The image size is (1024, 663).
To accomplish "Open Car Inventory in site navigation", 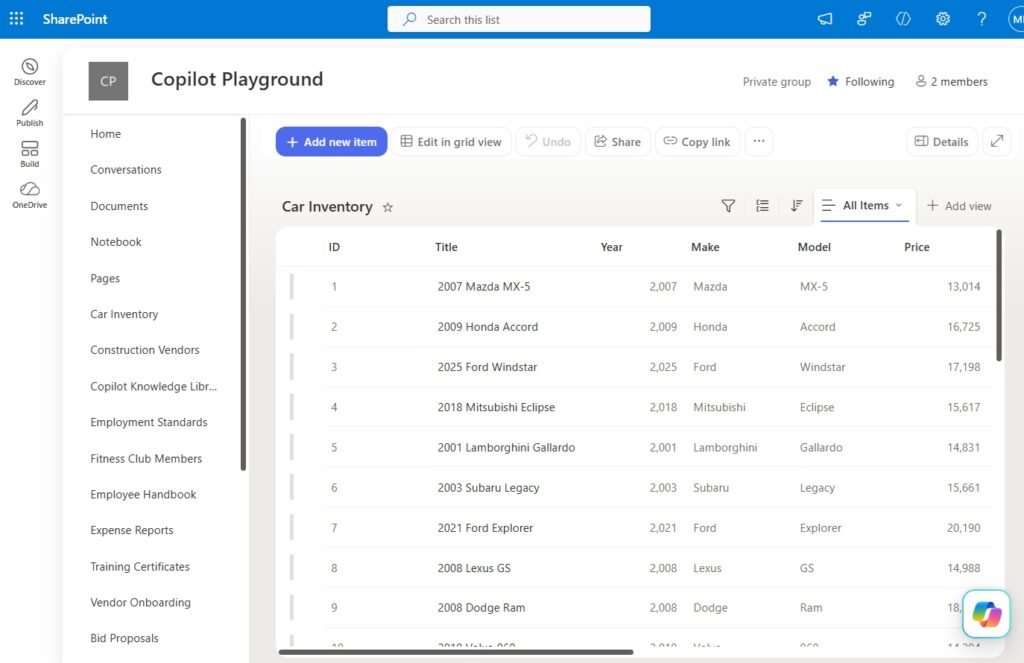I will pyautogui.click(x=124, y=314).
